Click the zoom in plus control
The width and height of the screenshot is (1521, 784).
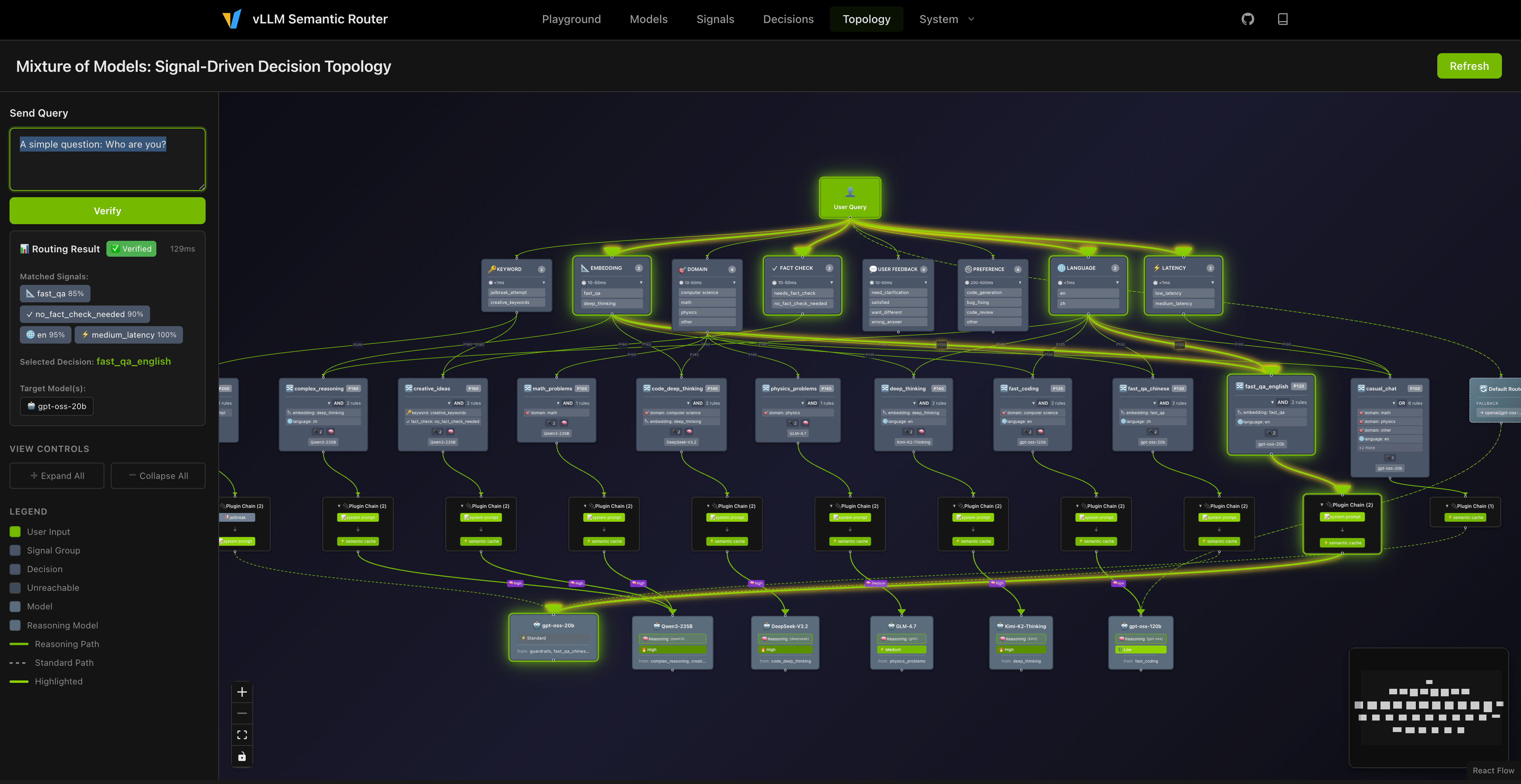click(242, 692)
